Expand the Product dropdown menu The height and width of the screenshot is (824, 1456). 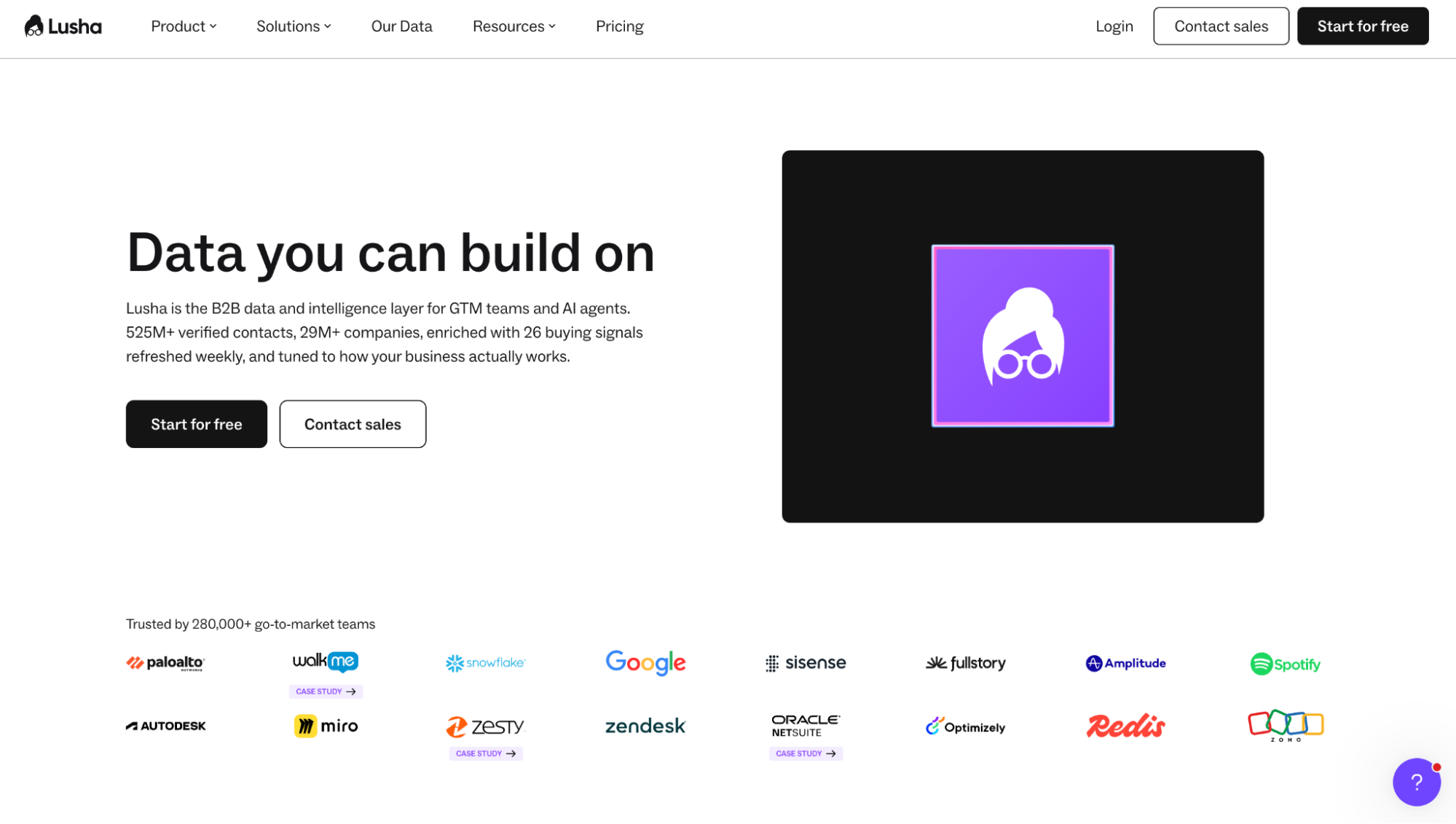(x=184, y=26)
